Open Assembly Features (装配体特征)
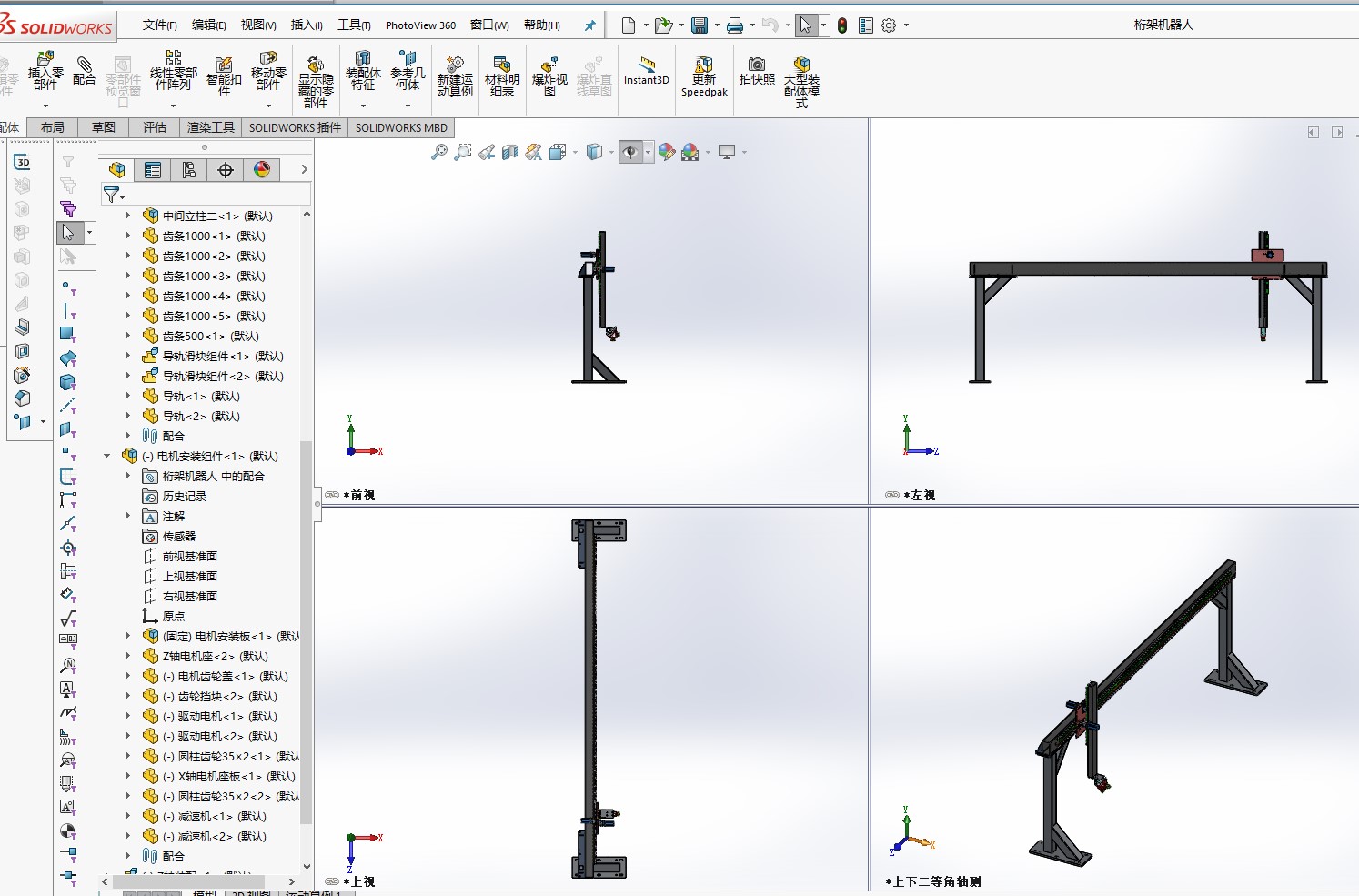Viewport: 1359px width, 896px height. 363,71
